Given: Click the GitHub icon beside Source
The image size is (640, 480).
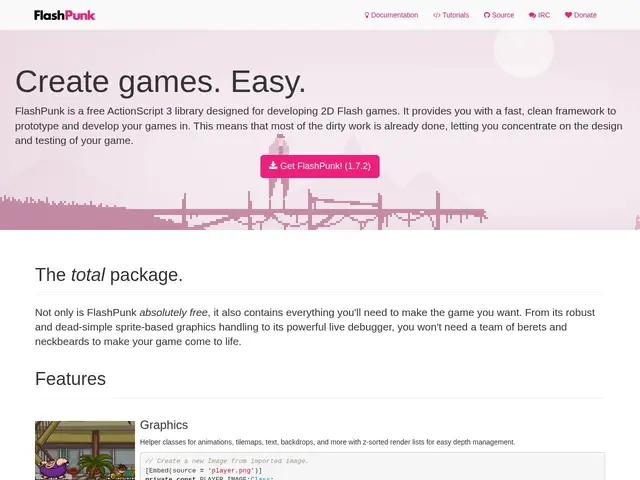Looking at the screenshot, I should (487, 15).
